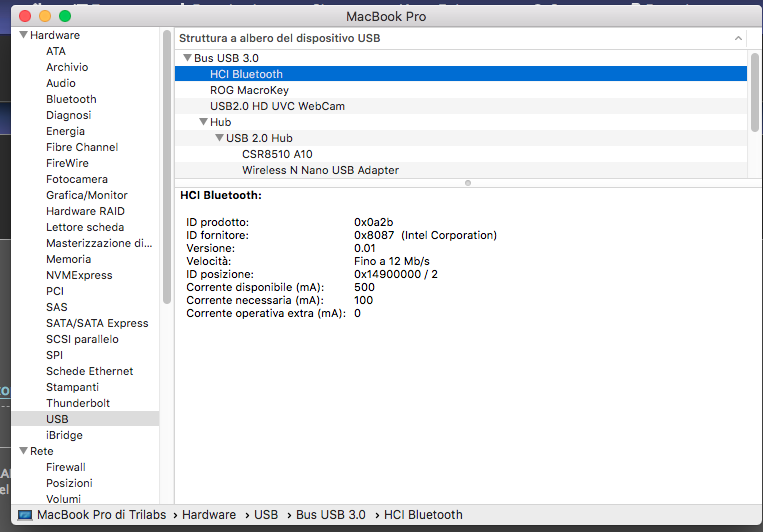
Task: Open Posizioni under Rete
Action: pyautogui.click(x=69, y=483)
